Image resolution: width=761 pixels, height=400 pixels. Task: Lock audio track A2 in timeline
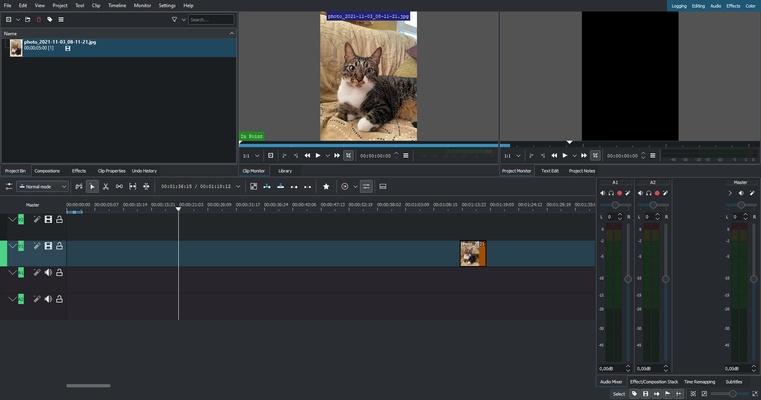(59, 299)
